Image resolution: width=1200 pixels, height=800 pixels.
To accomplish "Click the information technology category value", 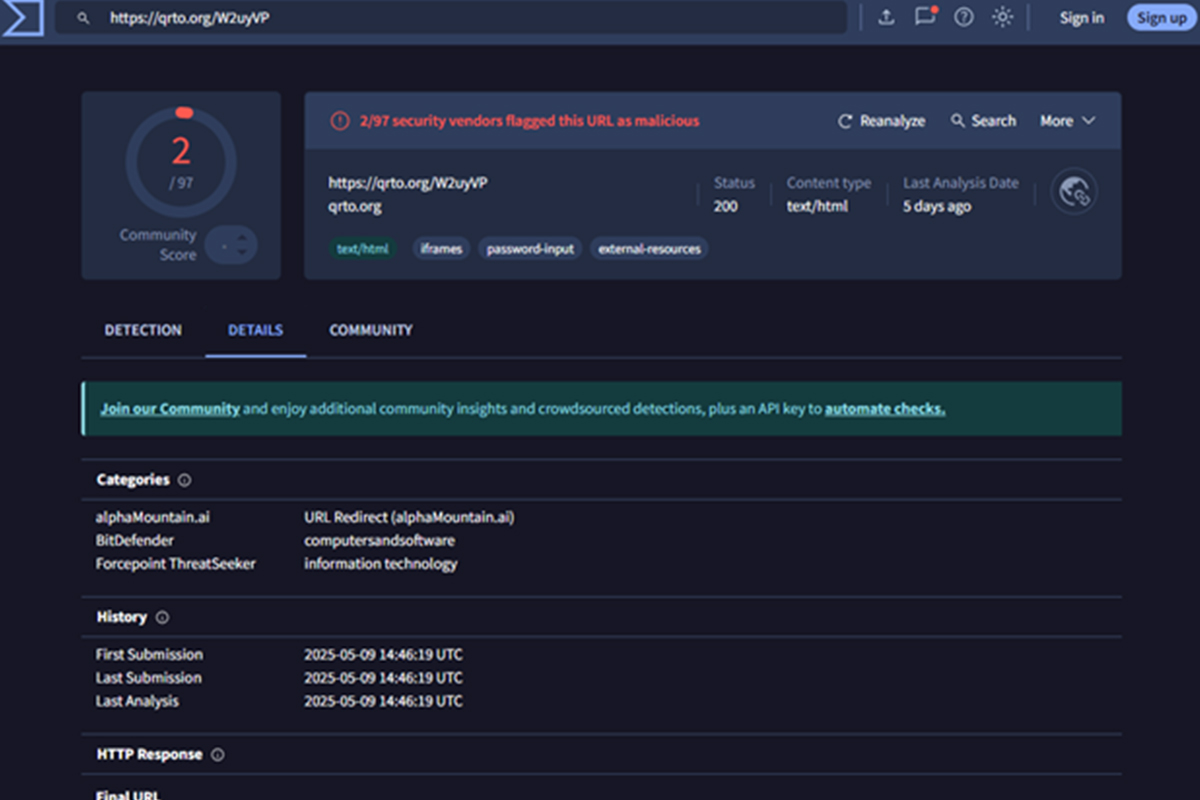I will tap(381, 564).
